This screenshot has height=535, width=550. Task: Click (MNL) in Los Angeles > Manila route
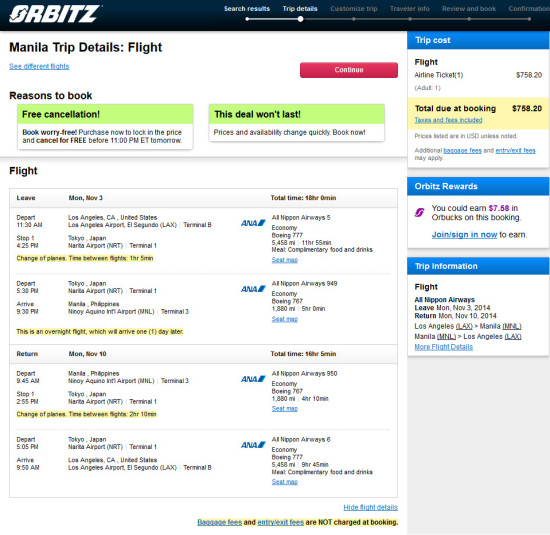pos(512,326)
